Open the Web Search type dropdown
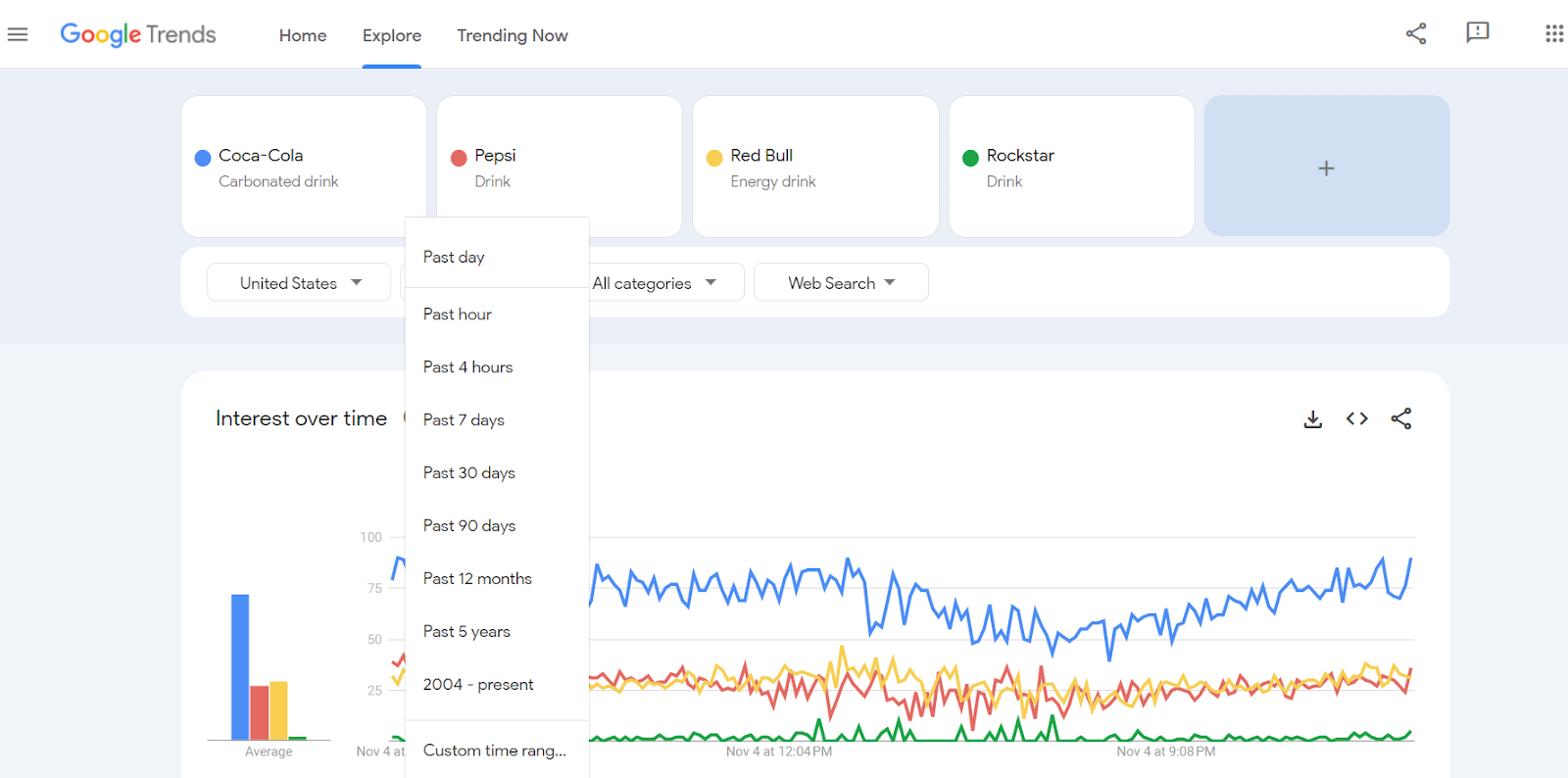The image size is (1568, 778). point(841,282)
